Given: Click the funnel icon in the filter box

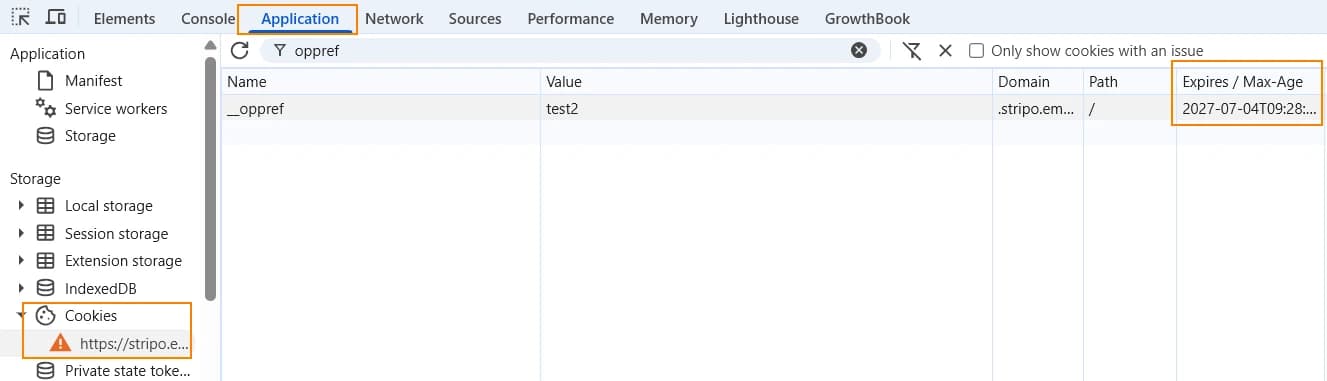Looking at the screenshot, I should 279,50.
